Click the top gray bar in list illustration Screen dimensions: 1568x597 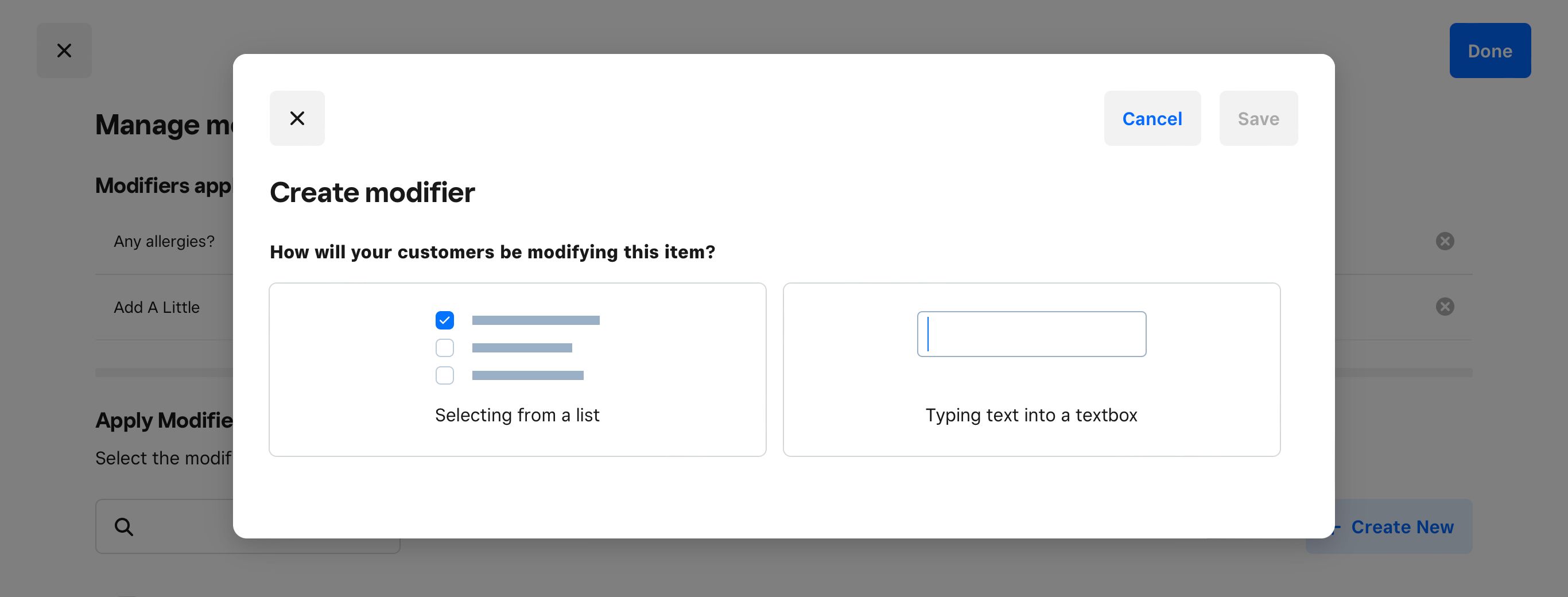tap(535, 320)
